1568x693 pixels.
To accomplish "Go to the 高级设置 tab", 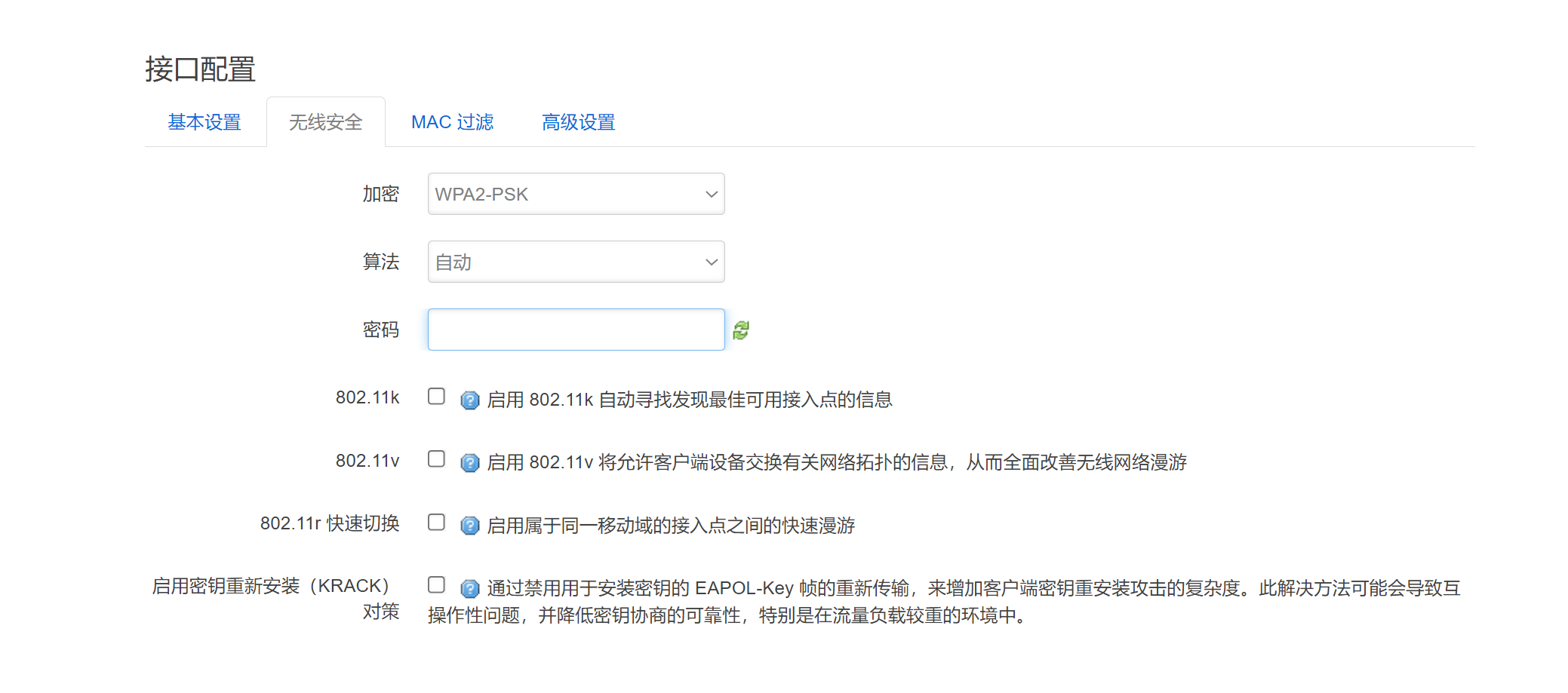I will (x=578, y=122).
